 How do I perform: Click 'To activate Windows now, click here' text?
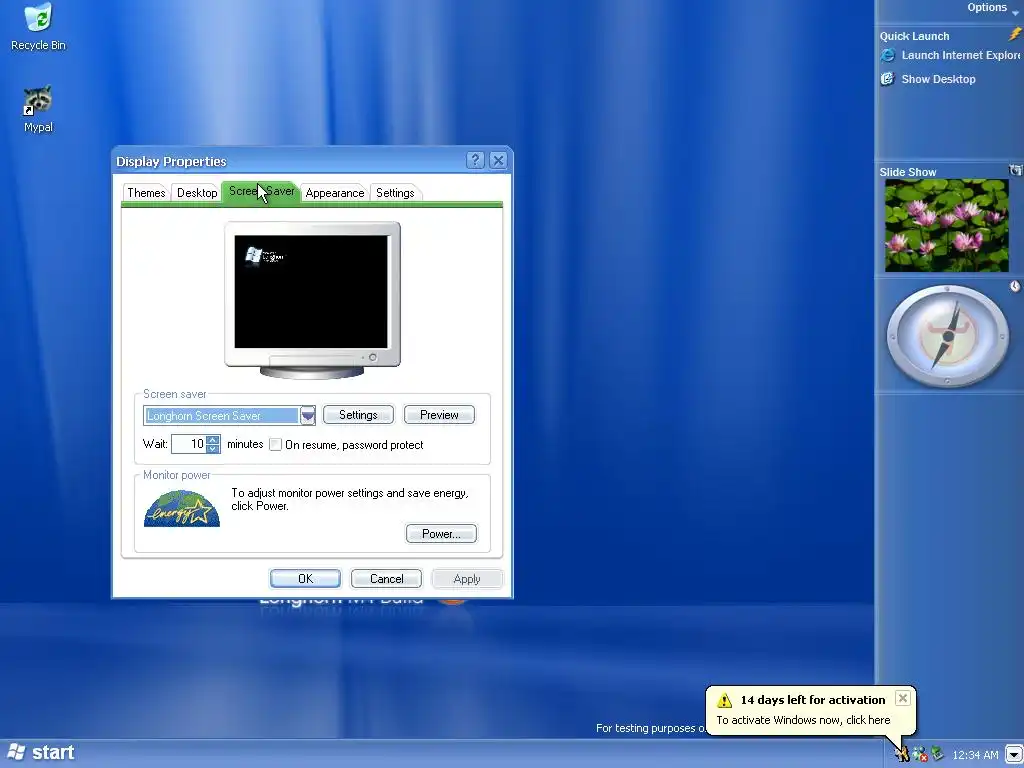tap(803, 720)
